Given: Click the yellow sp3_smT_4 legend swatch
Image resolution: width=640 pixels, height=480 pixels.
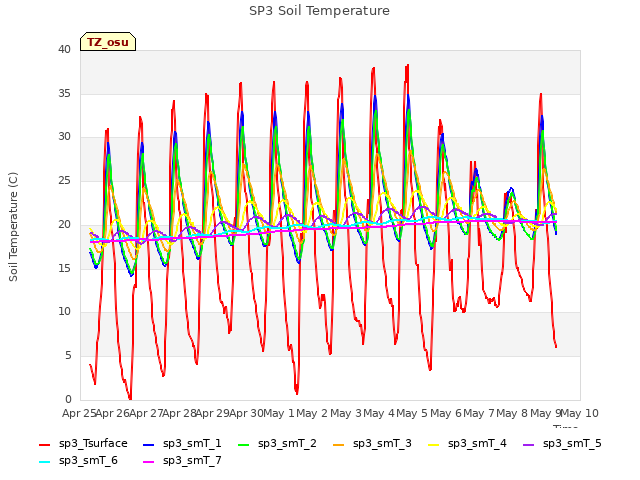Looking at the screenshot, I should coord(433,445).
